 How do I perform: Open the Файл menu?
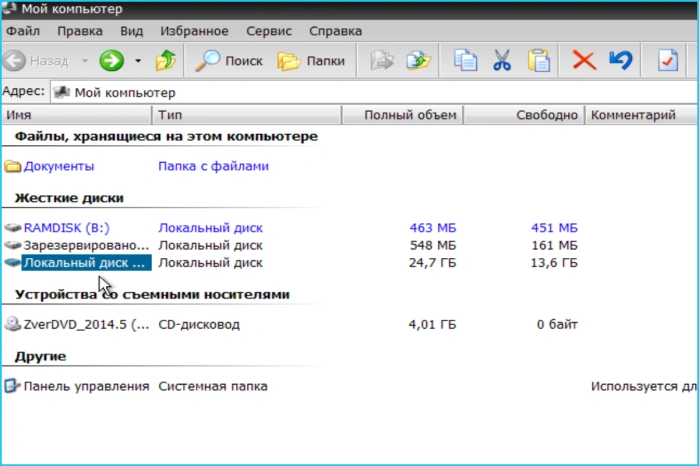(23, 31)
